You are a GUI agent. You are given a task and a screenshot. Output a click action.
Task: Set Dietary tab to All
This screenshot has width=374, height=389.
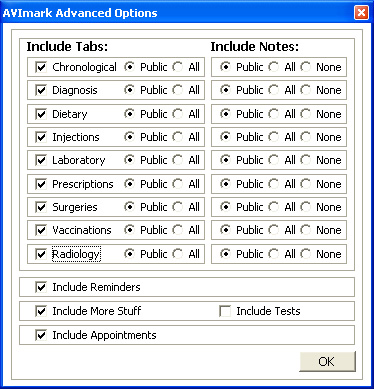click(x=178, y=114)
